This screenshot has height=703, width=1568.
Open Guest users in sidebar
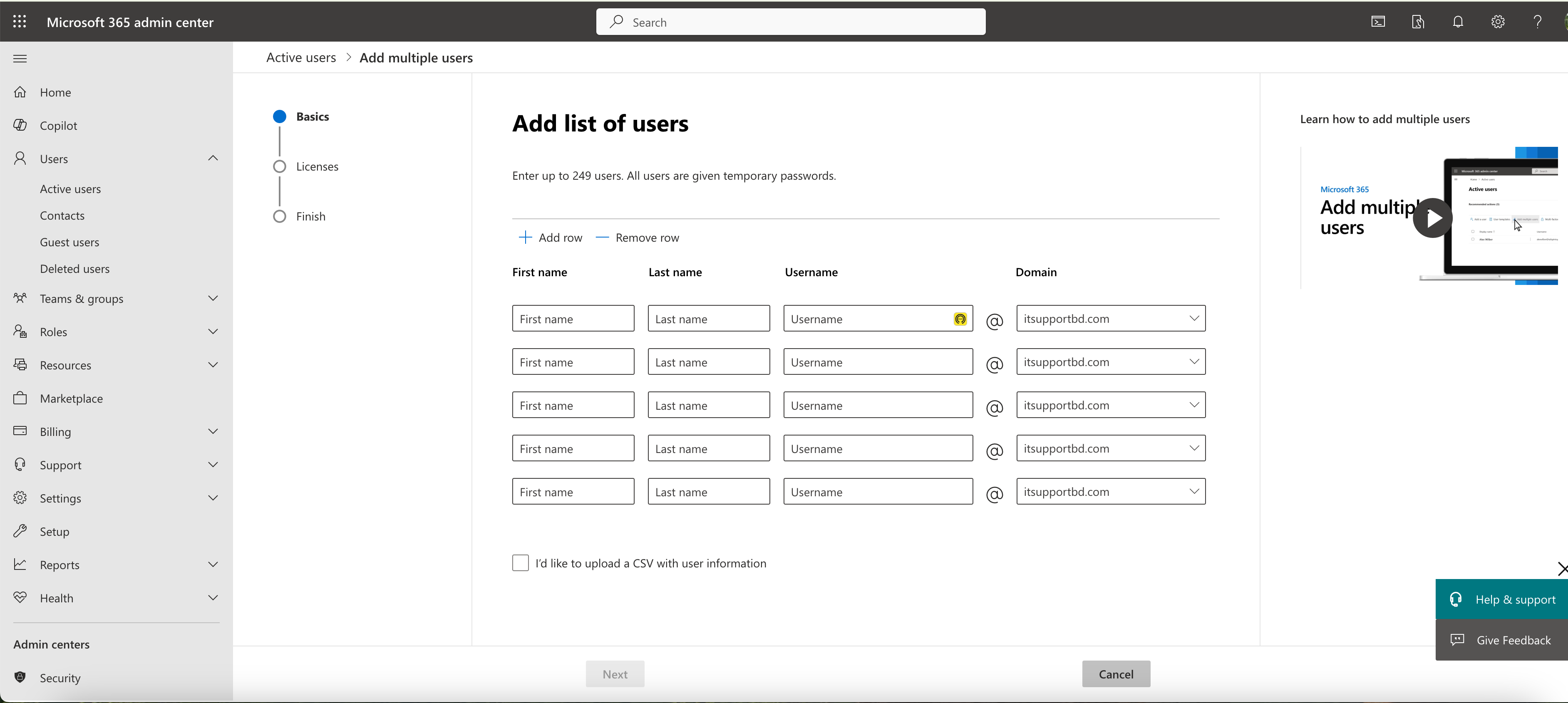(x=69, y=242)
